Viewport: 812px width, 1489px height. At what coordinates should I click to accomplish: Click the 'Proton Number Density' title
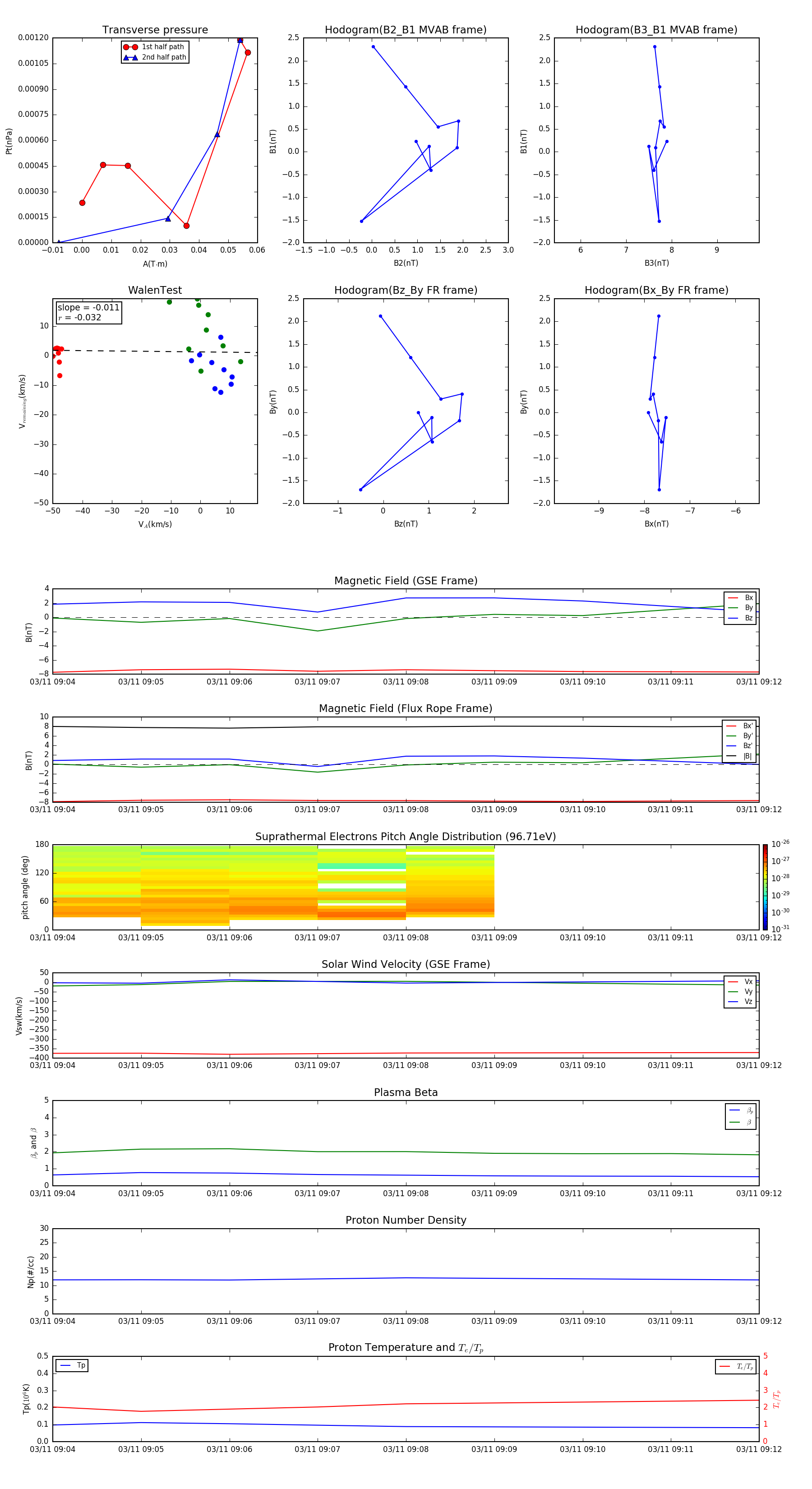pos(406,1220)
